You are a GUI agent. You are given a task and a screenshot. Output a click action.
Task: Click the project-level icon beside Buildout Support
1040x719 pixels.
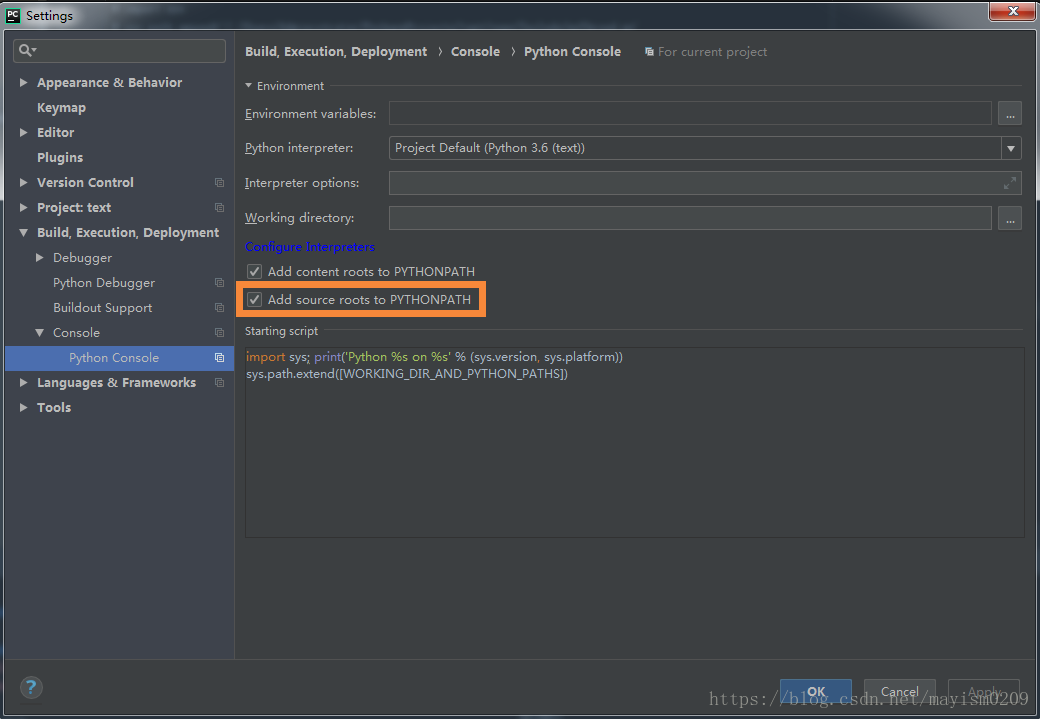click(x=220, y=308)
